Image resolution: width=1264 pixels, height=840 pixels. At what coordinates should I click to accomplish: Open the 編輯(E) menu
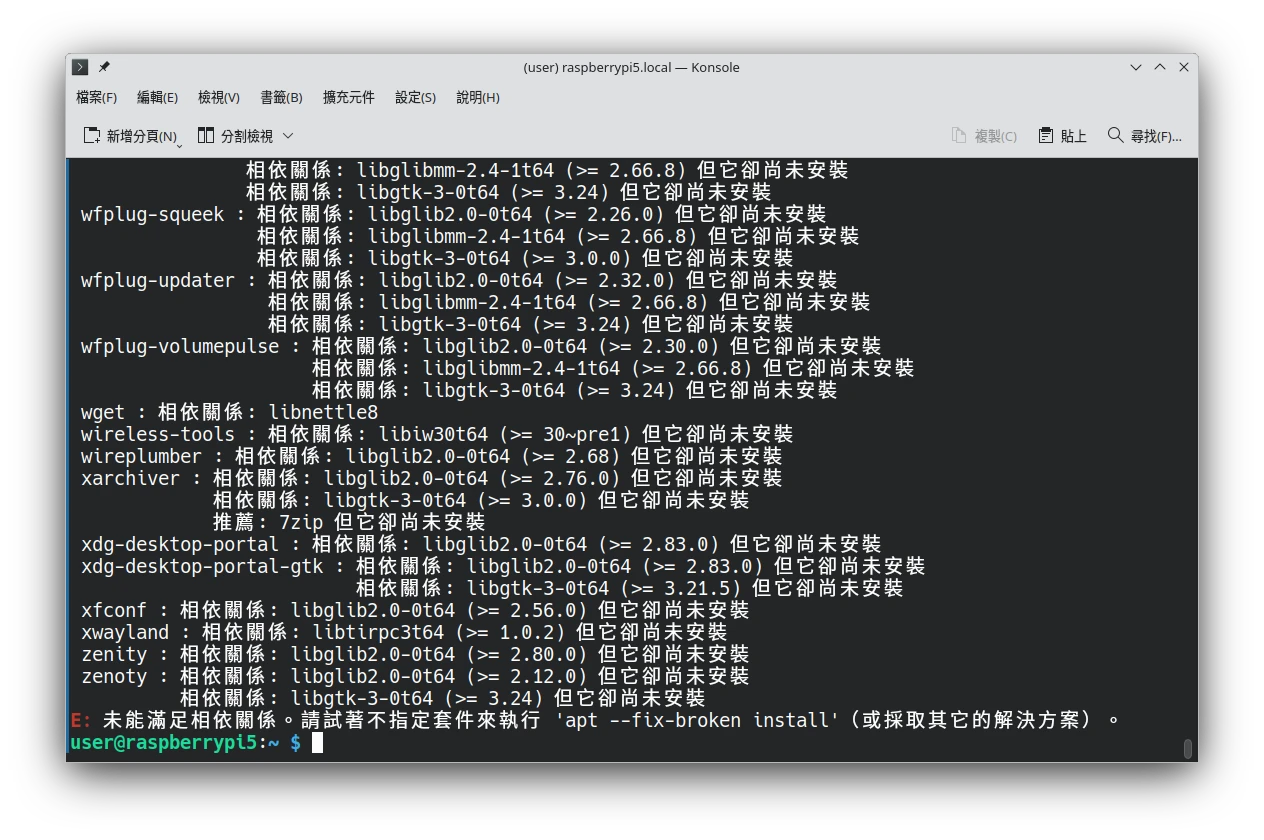click(x=157, y=98)
